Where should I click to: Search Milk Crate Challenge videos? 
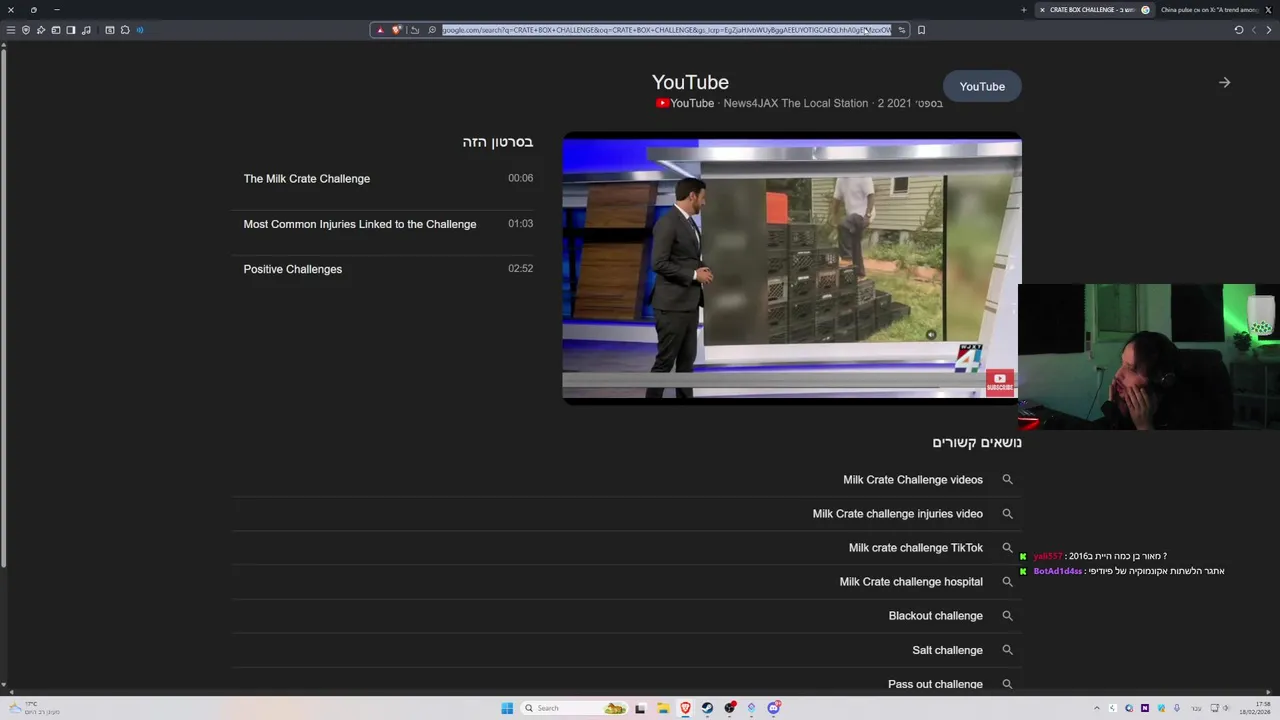[x=913, y=480]
